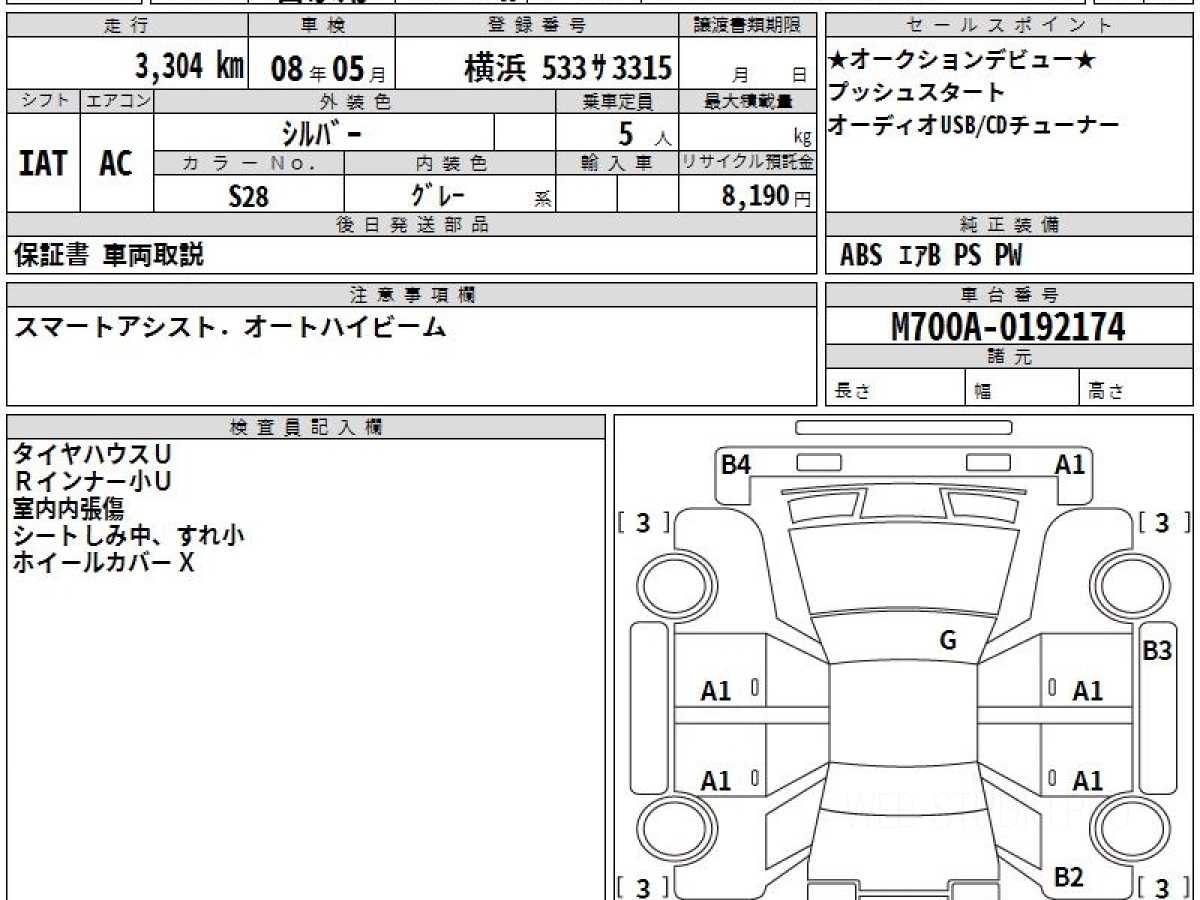This screenshot has width=1200, height=900.
Task: Select inspector note ホイールカバーX
Action: pos(104,563)
